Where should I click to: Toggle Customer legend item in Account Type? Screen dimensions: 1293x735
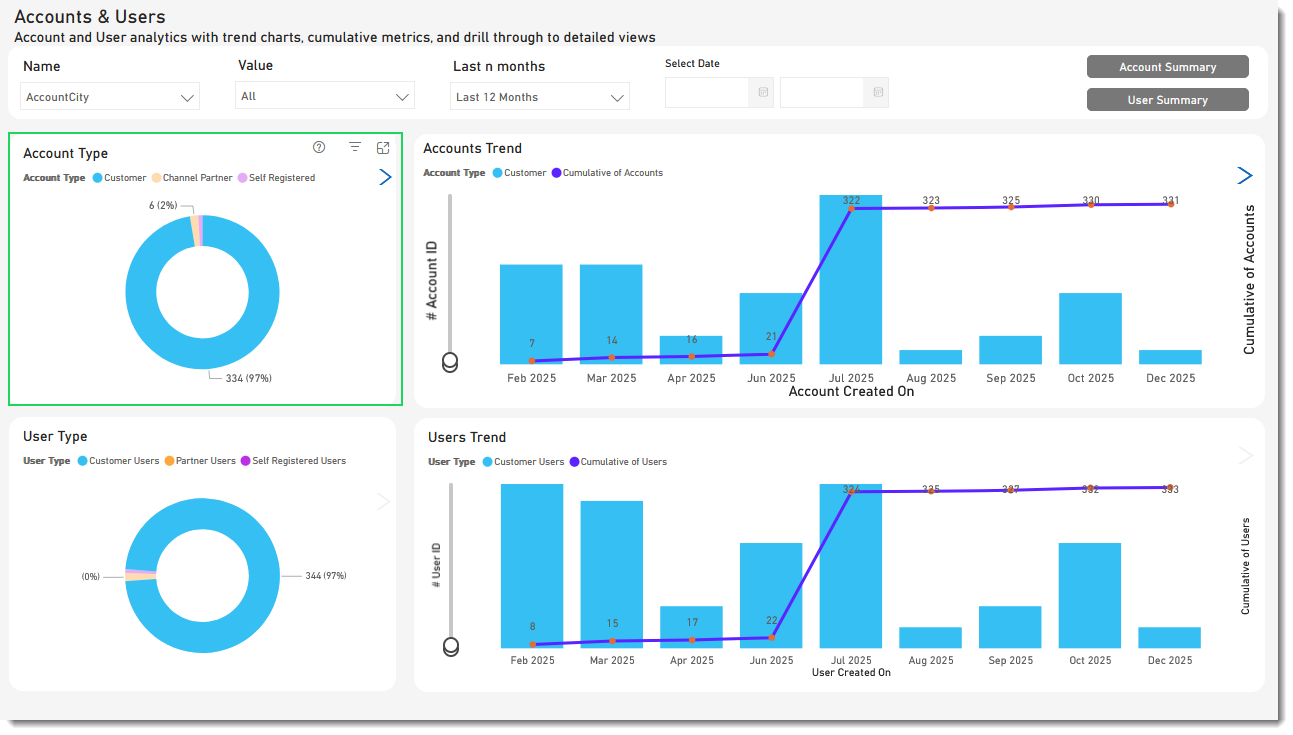coord(124,178)
